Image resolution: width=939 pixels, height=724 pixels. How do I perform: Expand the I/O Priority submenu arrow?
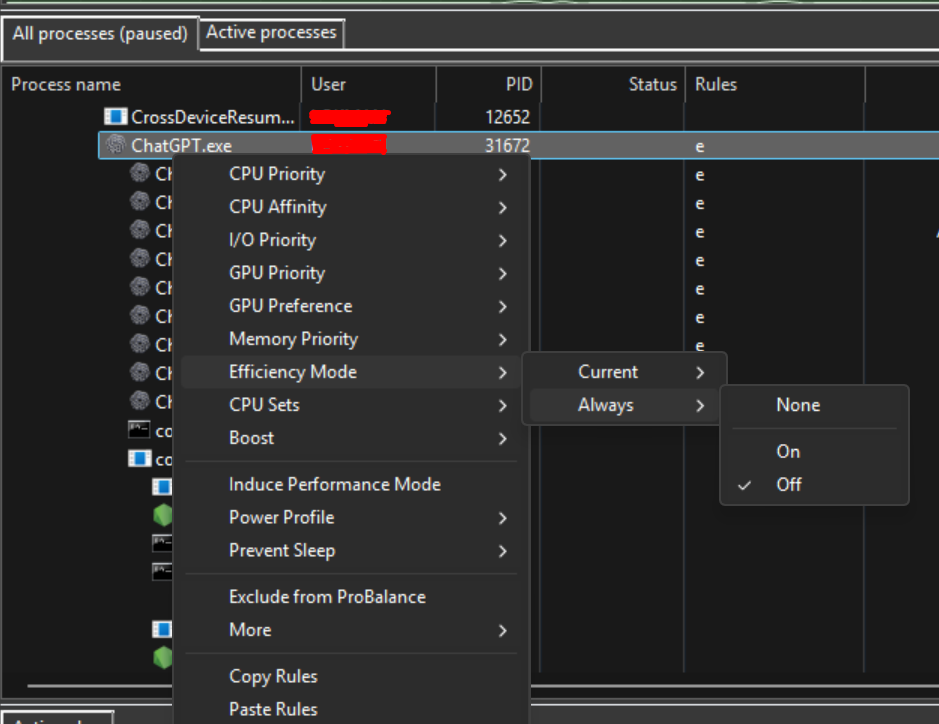tap(502, 241)
